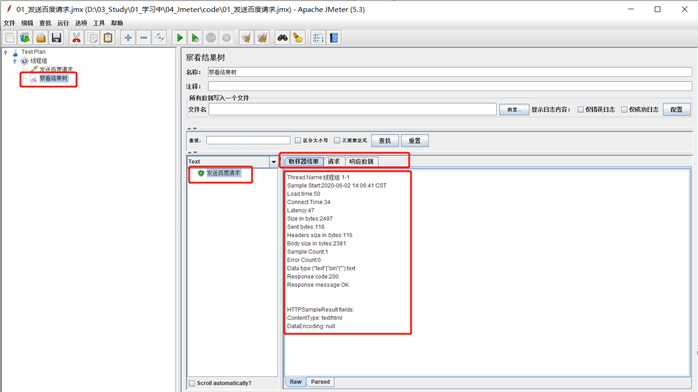Click the grey Shutdown threads icon
698x392 pixels.
pos(227,38)
